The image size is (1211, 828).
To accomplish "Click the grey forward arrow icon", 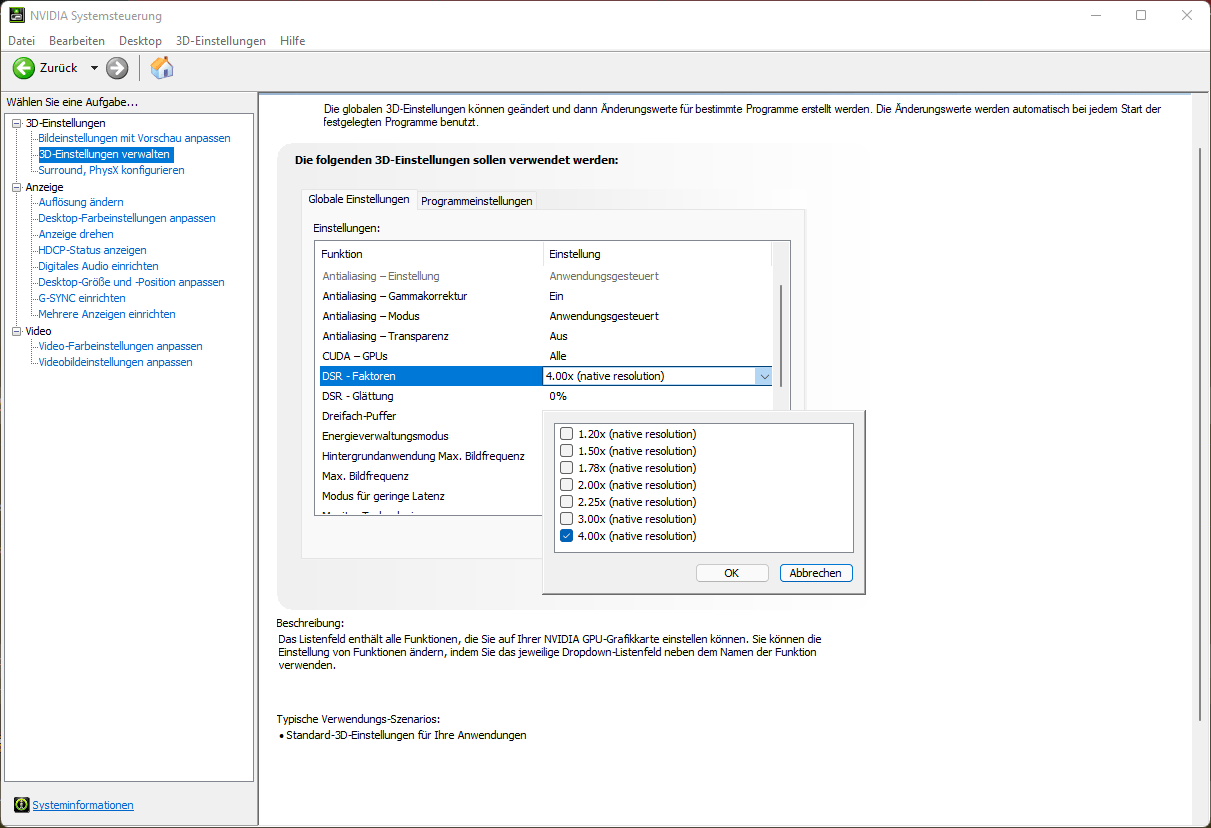I will pyautogui.click(x=117, y=68).
